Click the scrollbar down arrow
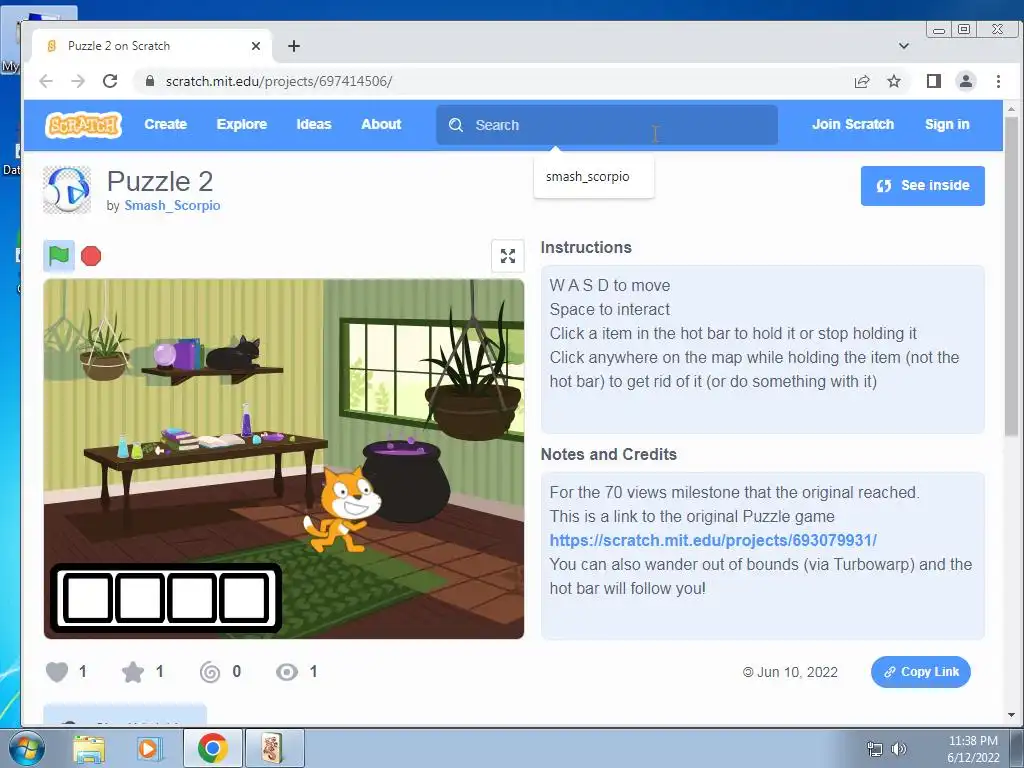 [x=1011, y=715]
